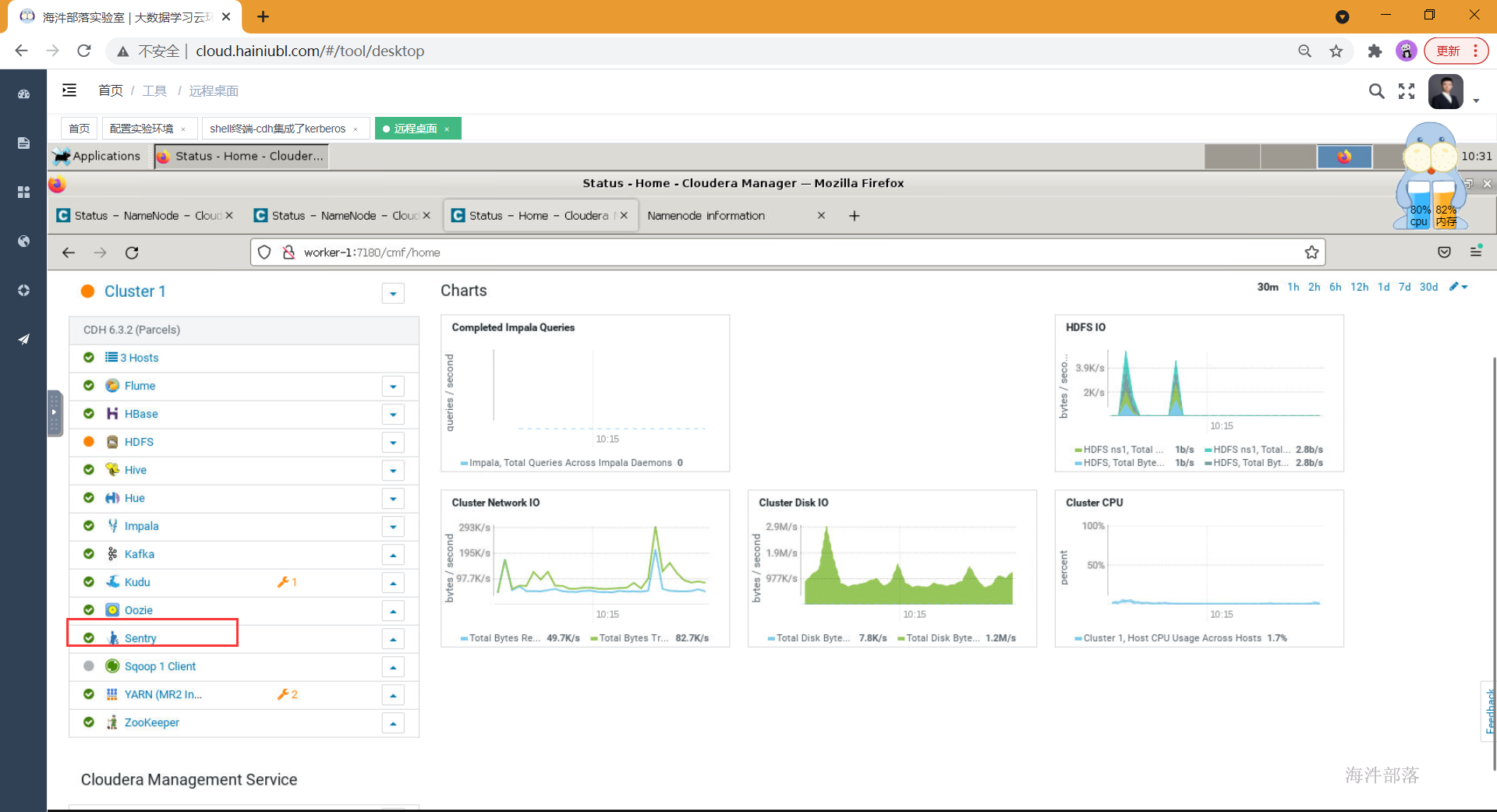The image size is (1497, 812).
Task: Click Feedback side tab
Action: point(1489,711)
